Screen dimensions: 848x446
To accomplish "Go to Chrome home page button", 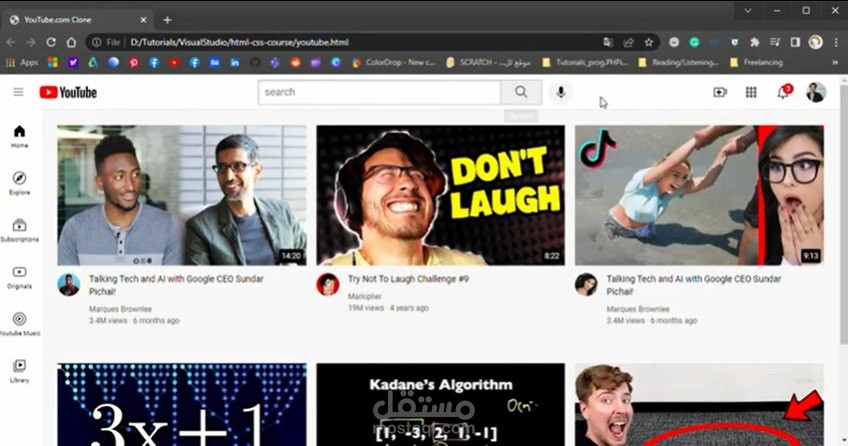I will [71, 42].
